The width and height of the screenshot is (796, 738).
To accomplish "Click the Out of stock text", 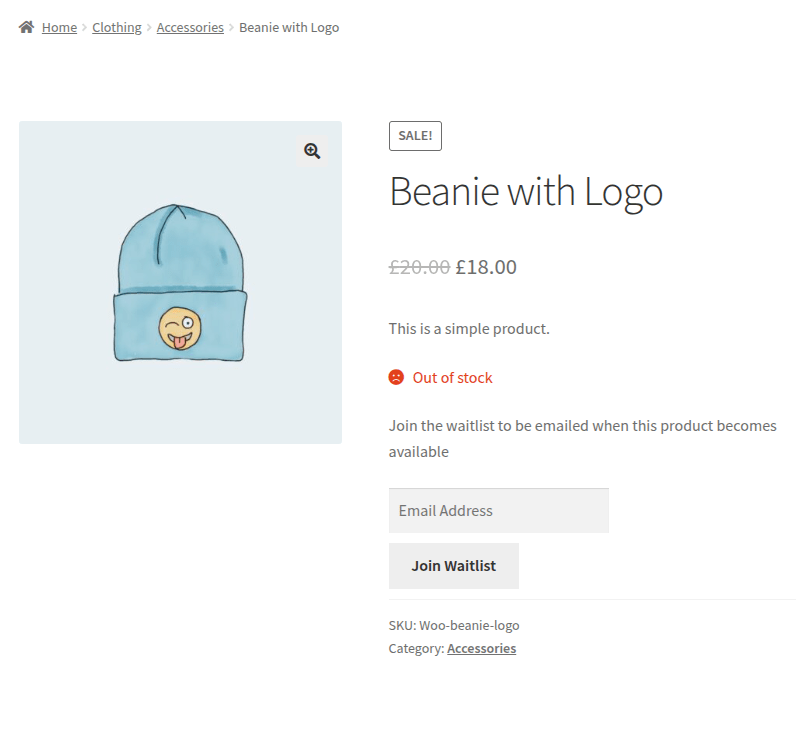I will [452, 377].
